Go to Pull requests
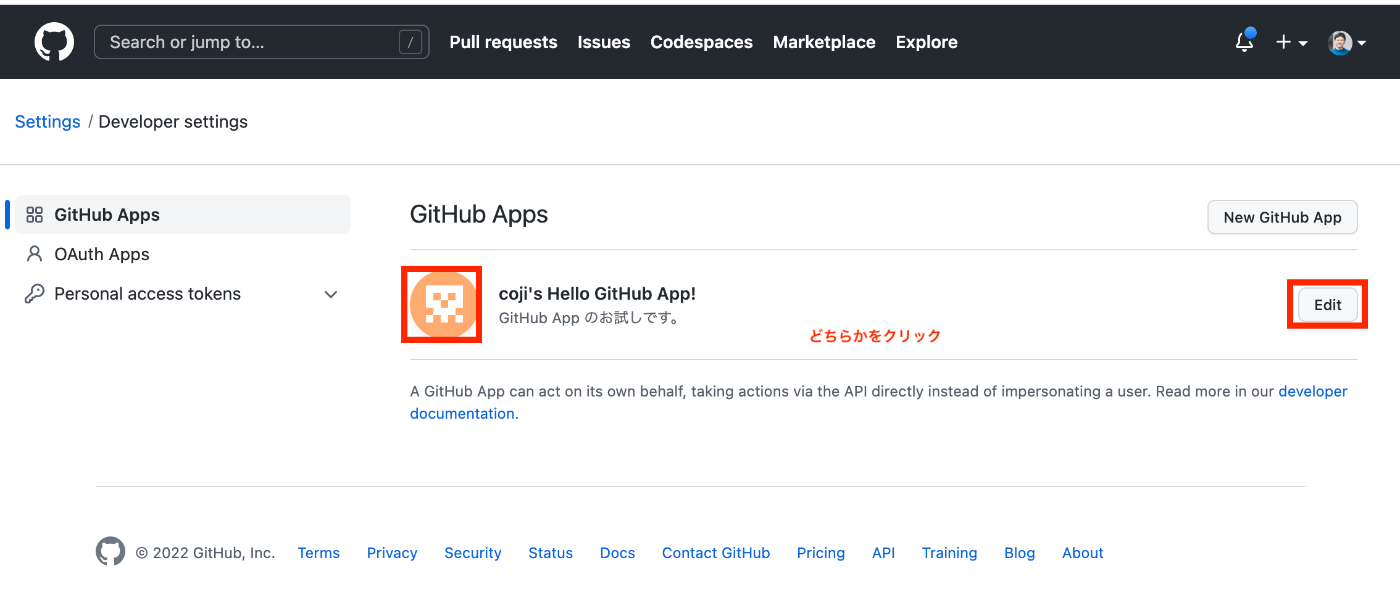The width and height of the screenshot is (1400, 608). point(503,42)
